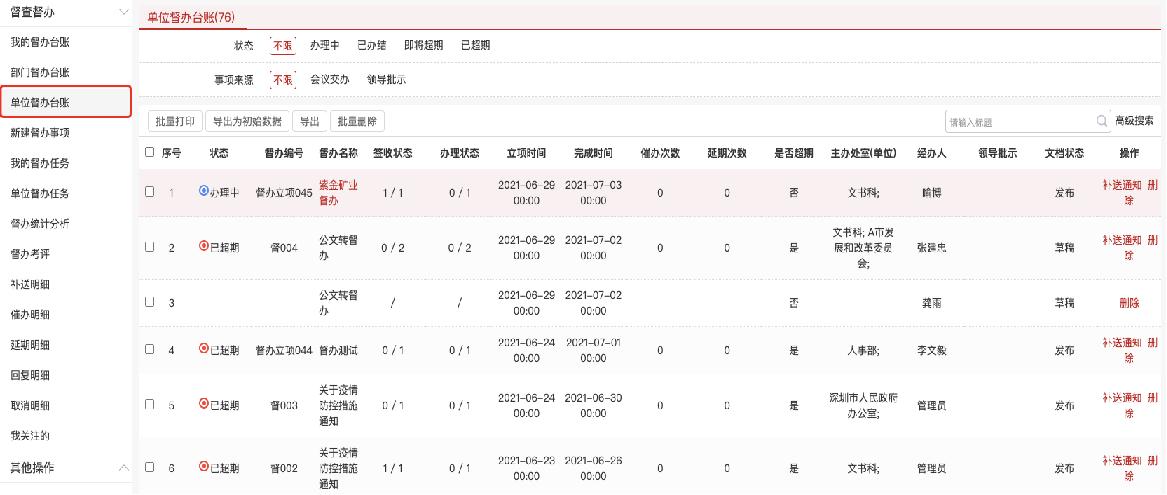Image resolution: width=1167 pixels, height=495 pixels.
Task: Open 我的督办任务 in the sidebar
Action: [x=40, y=163]
